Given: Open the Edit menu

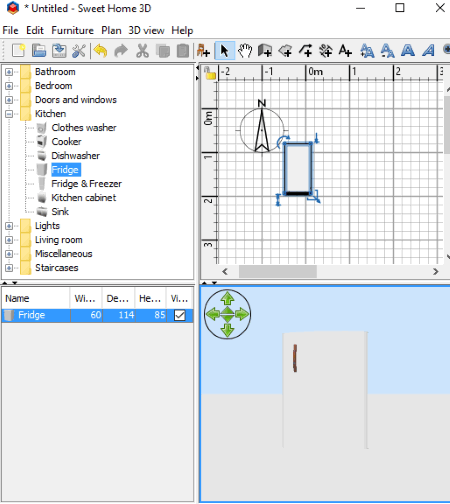Looking at the screenshot, I should click(35, 30).
